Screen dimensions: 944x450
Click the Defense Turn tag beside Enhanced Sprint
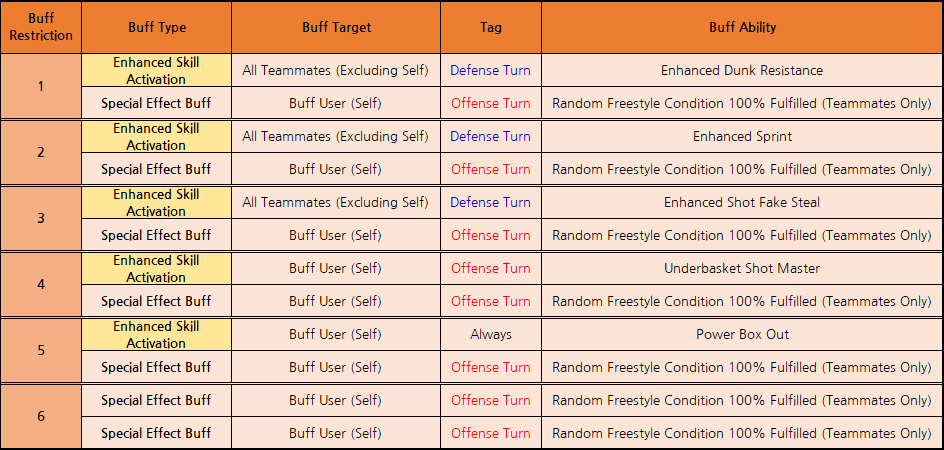pyautogui.click(x=491, y=137)
